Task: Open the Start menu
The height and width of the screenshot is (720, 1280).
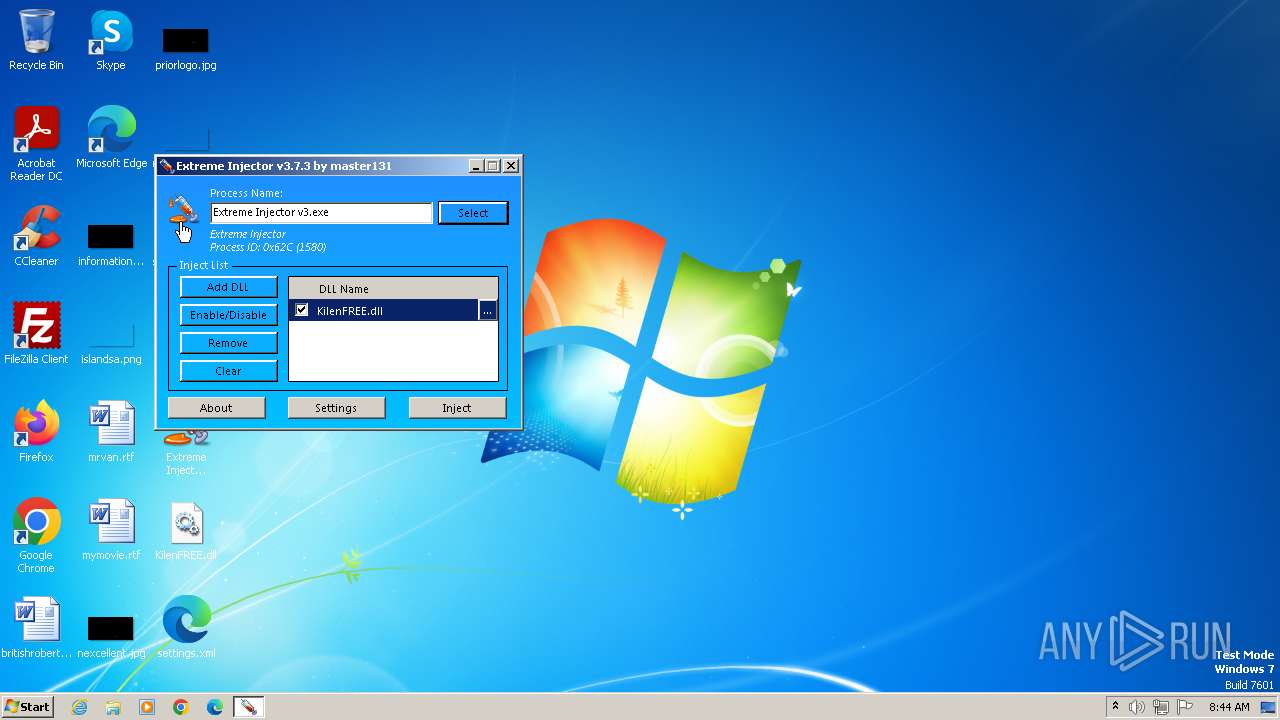Action: (27, 707)
